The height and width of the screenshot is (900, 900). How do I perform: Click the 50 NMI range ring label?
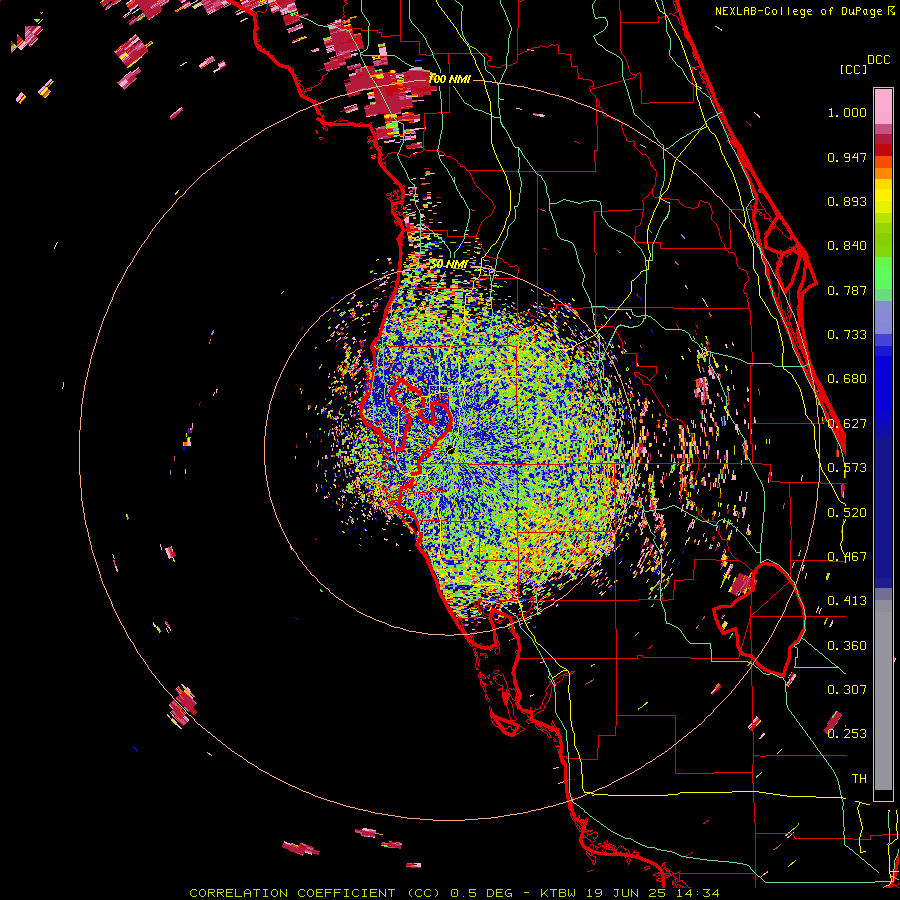click(x=449, y=264)
